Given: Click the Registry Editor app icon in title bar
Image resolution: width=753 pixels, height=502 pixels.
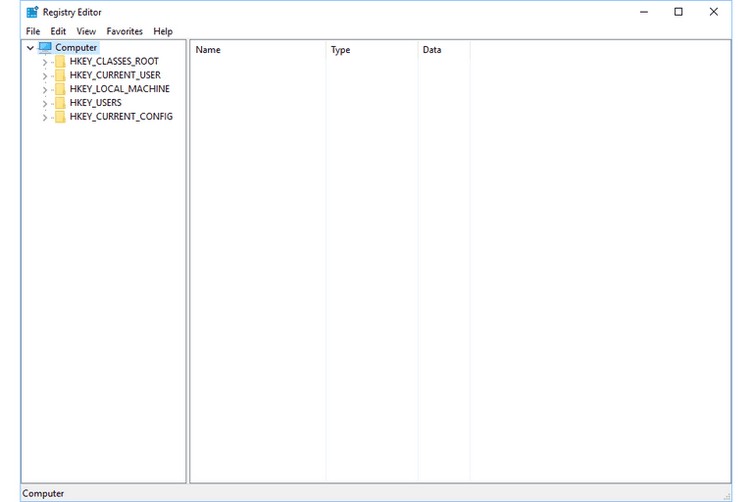Looking at the screenshot, I should click(32, 12).
